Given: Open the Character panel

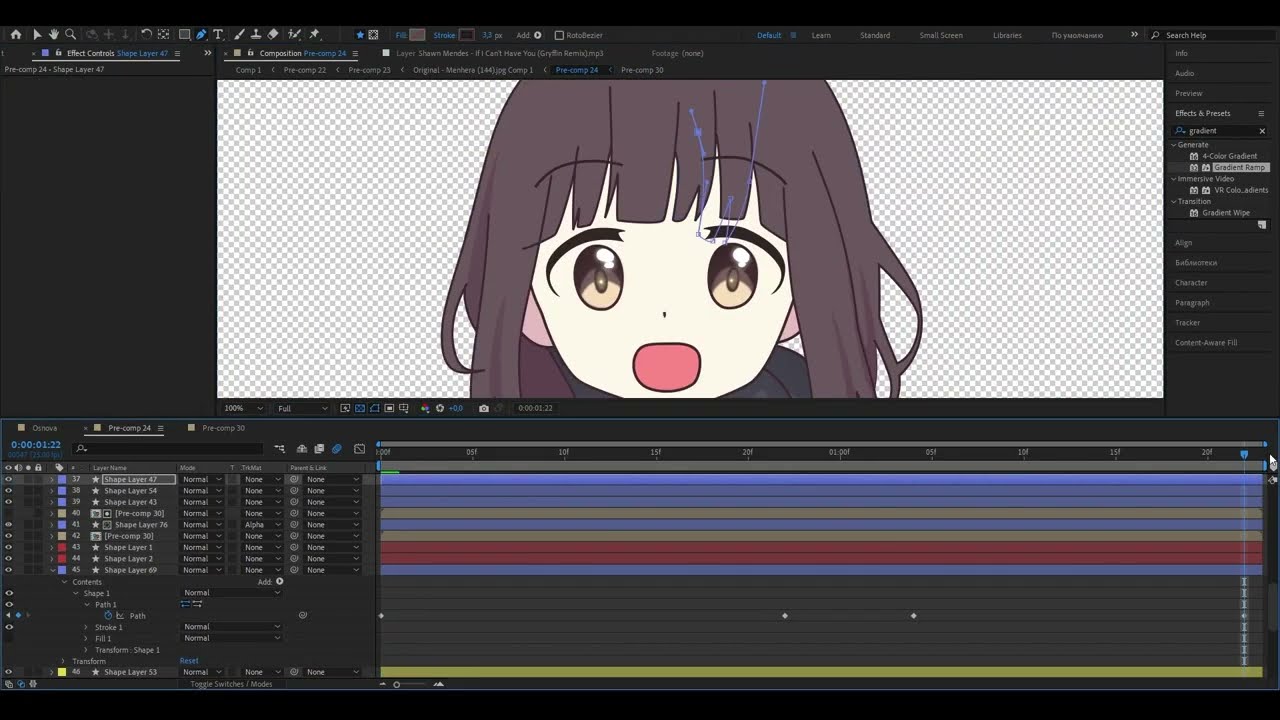Looking at the screenshot, I should point(1191,283).
